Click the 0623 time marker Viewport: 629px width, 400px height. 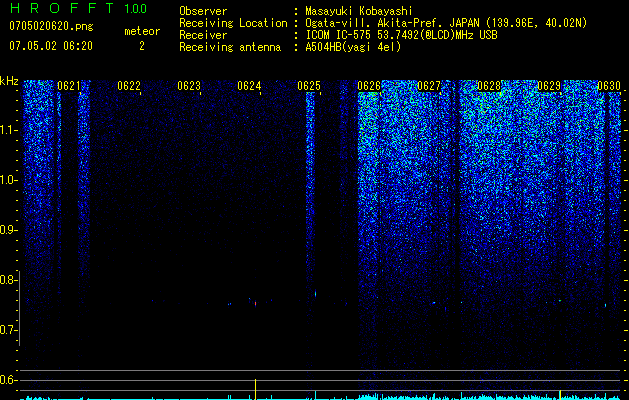[x=189, y=86]
